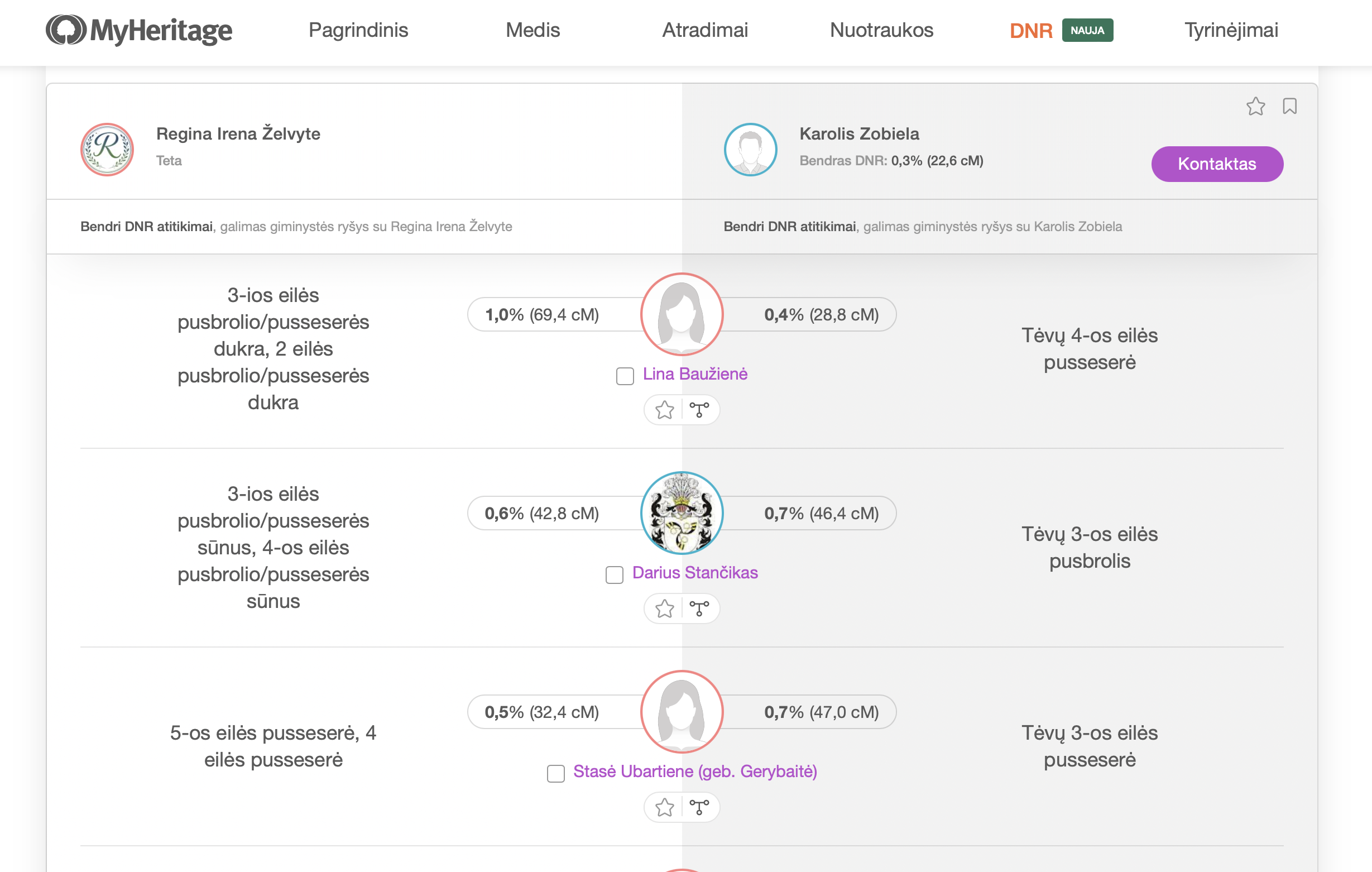Open family tree icon for Darius Stančikas
The width and height of the screenshot is (1372, 872).
699,609
